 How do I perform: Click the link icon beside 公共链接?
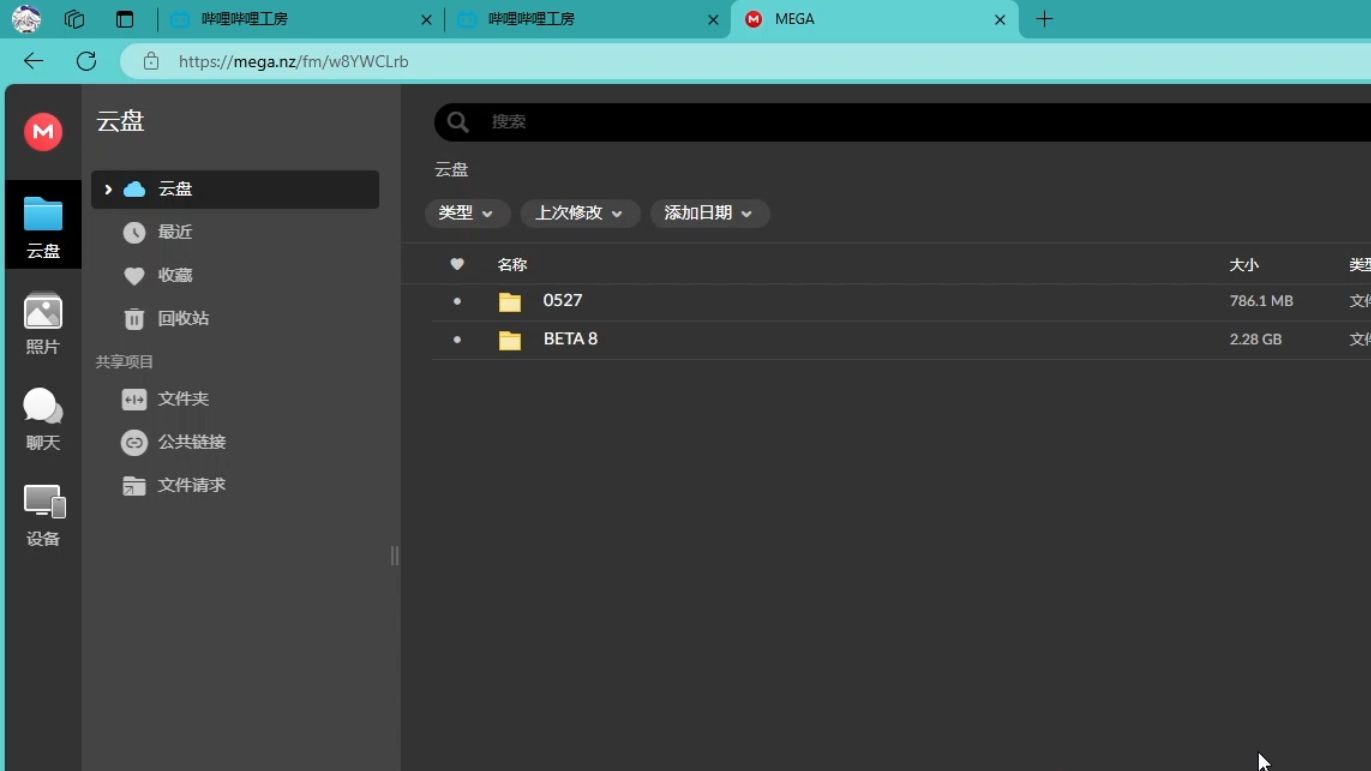[134, 442]
